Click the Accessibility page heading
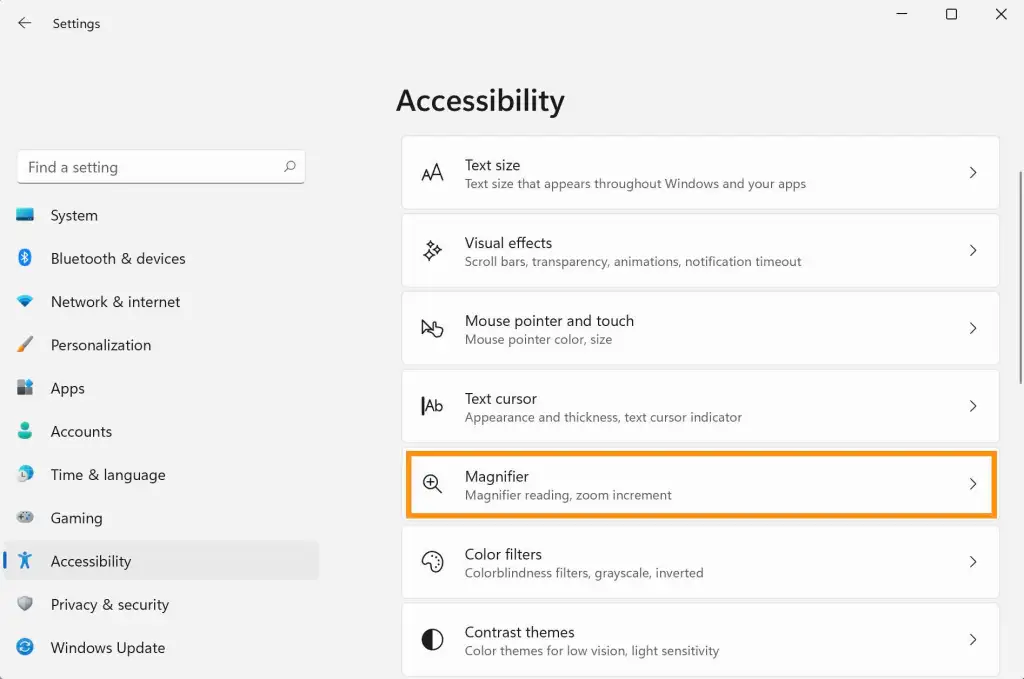This screenshot has width=1024, height=679. click(x=480, y=101)
